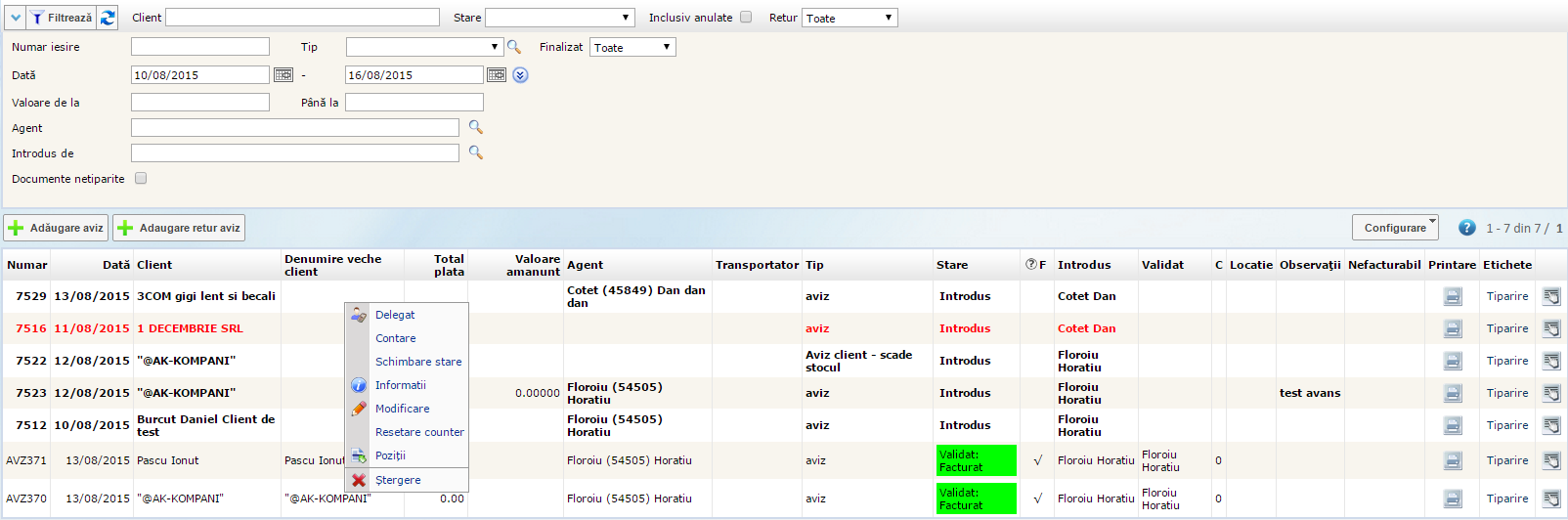Open row actions icon for aviz 7516
The image size is (1568, 520).
[1551, 329]
